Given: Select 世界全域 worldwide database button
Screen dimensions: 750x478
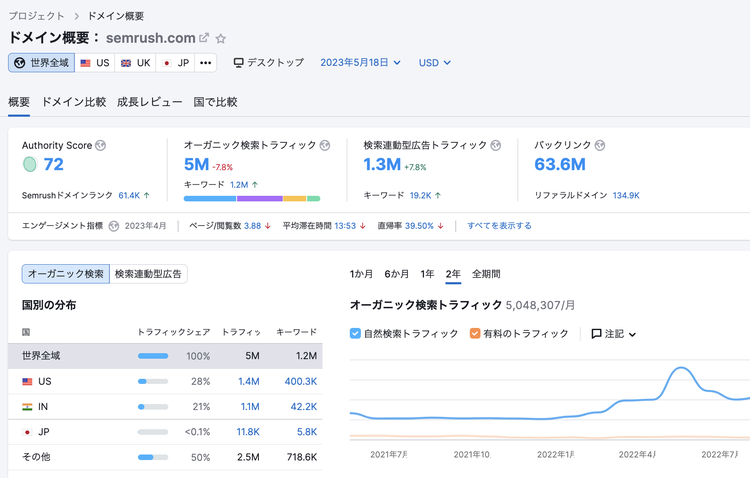Looking at the screenshot, I should pyautogui.click(x=42, y=63).
